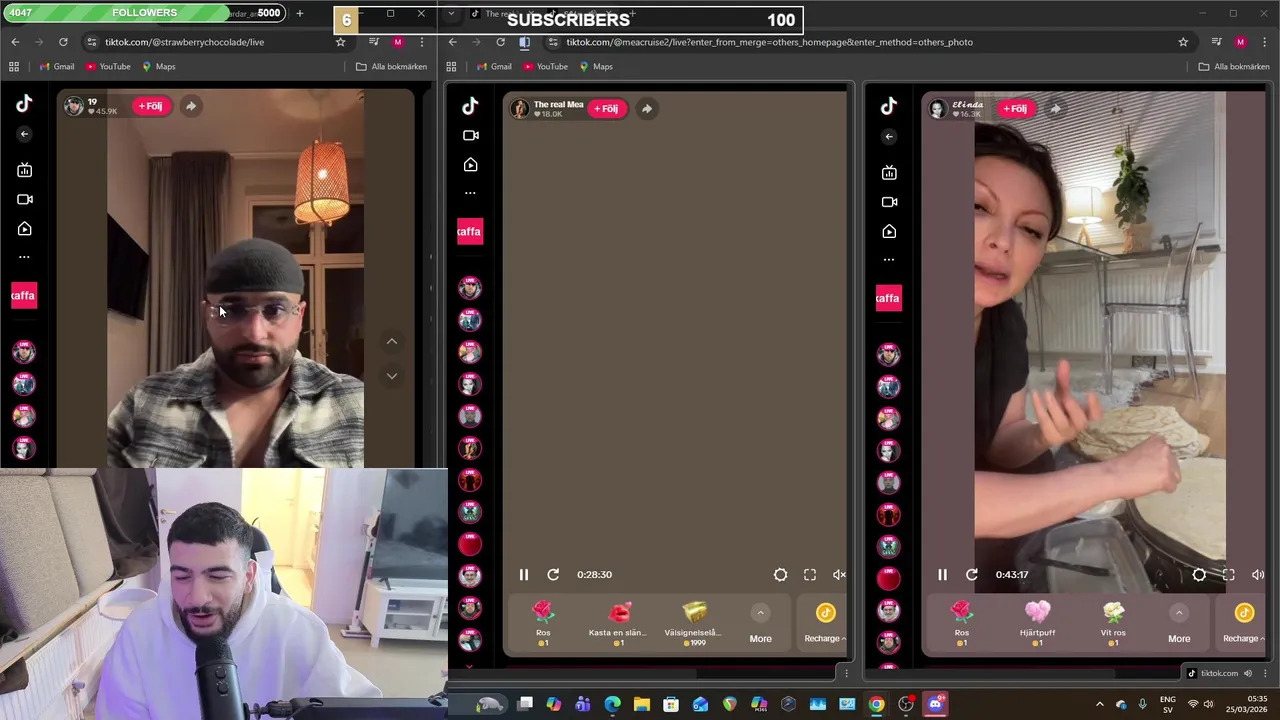Follow Elinda with Följ button
Viewport: 1280px width, 720px height.
coord(1014,108)
